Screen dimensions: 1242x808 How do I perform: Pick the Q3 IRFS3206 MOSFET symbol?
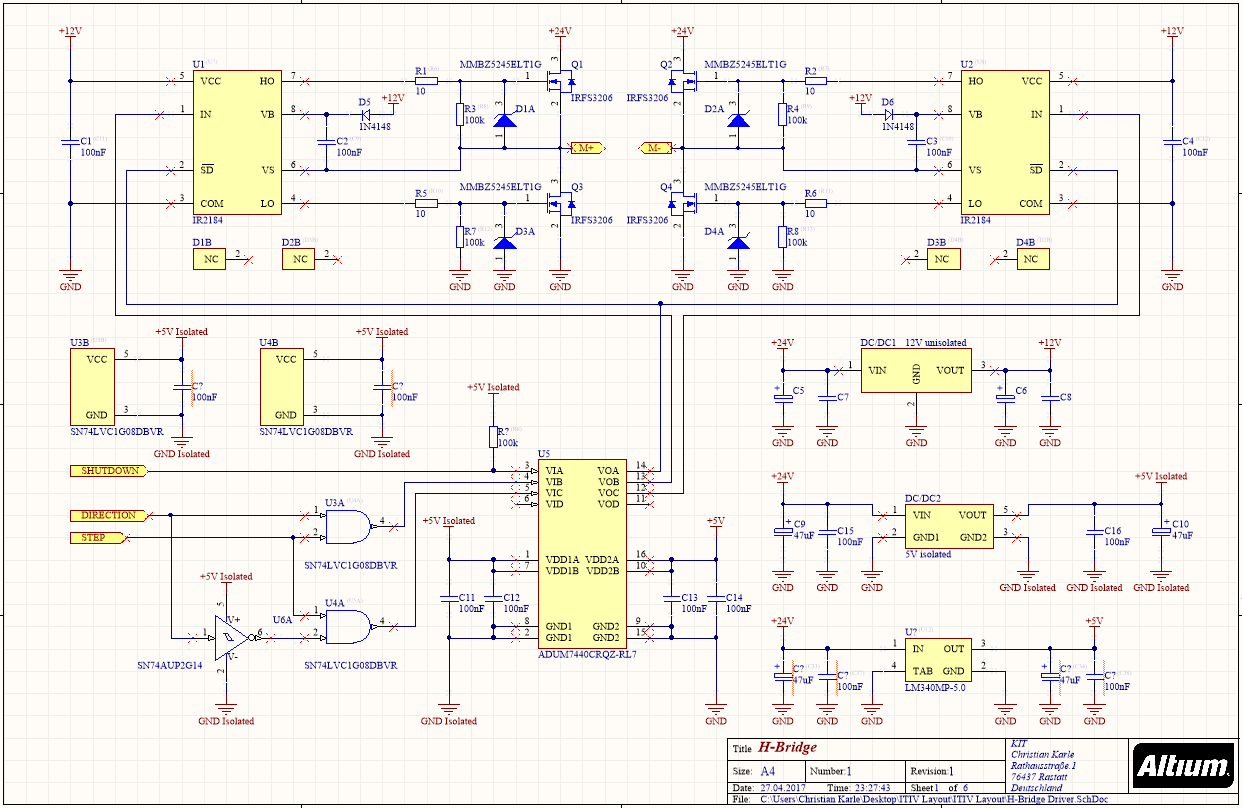tap(560, 203)
